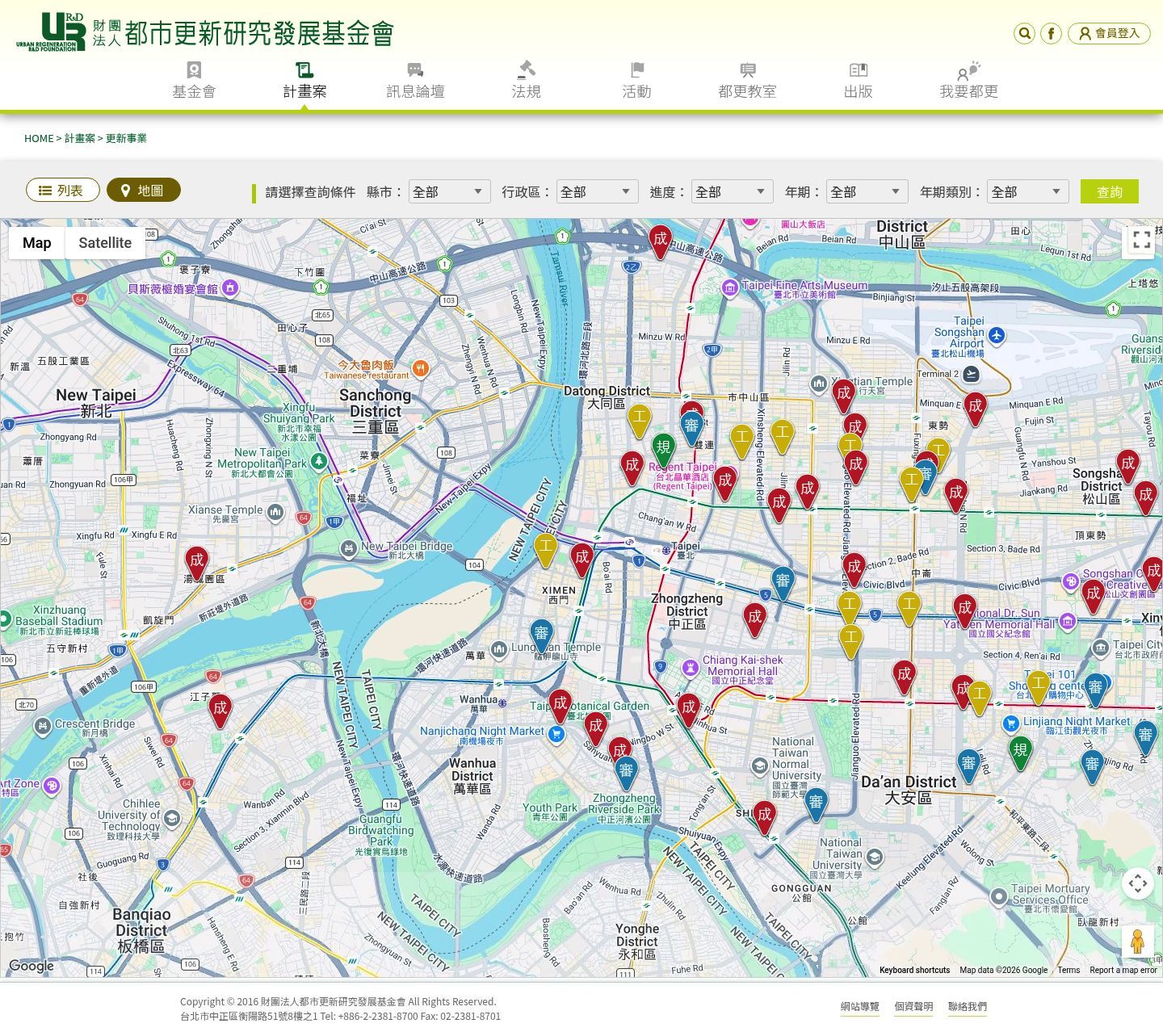Viewport: 1163px width, 1036px height.
Task: Click the National Taiwan University pin
Action: point(875,857)
